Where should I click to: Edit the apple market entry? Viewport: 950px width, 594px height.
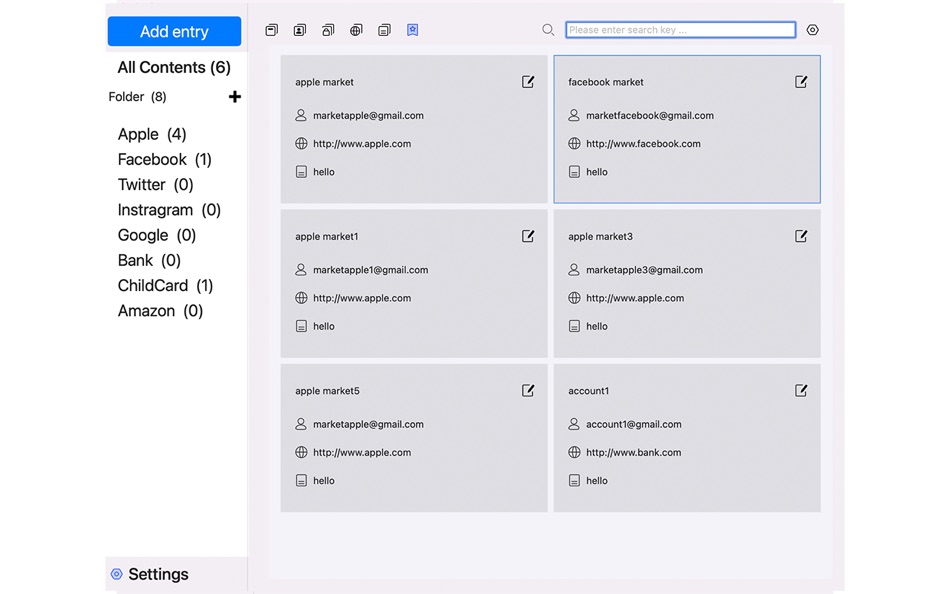[x=528, y=82]
